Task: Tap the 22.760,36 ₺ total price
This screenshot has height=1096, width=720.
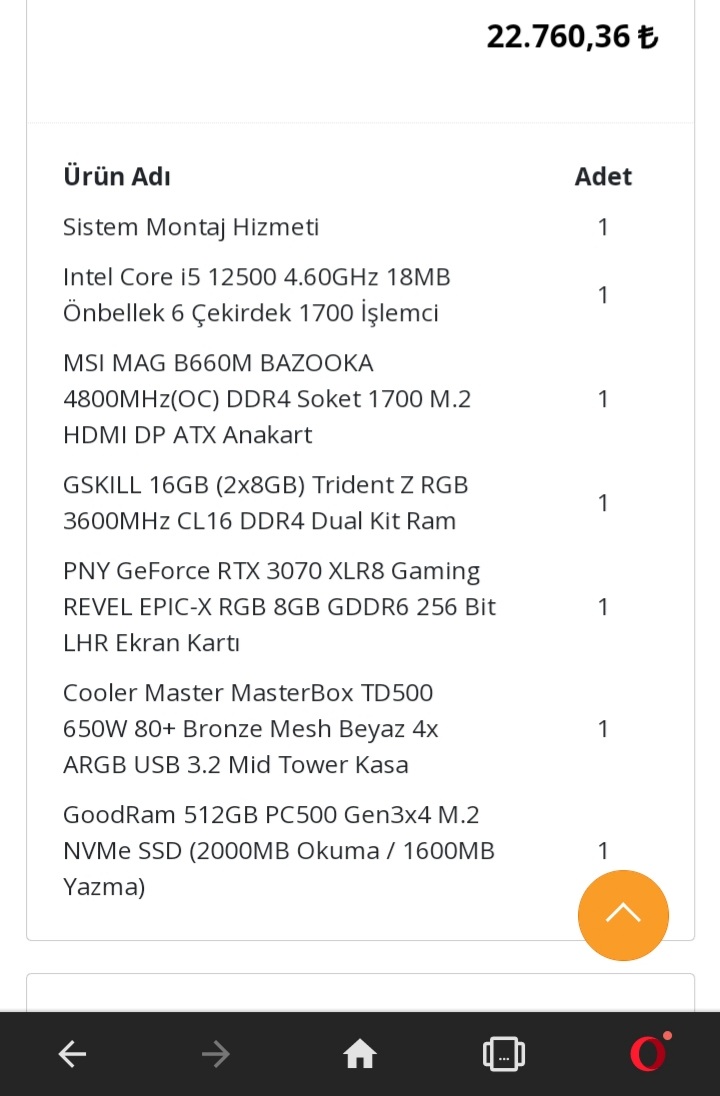Action: 572,37
